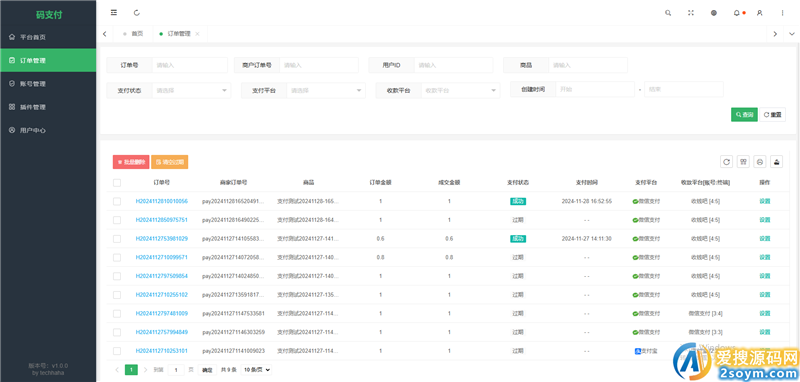Click the refresh page icon in the header
800x382 pixels.
point(137,13)
